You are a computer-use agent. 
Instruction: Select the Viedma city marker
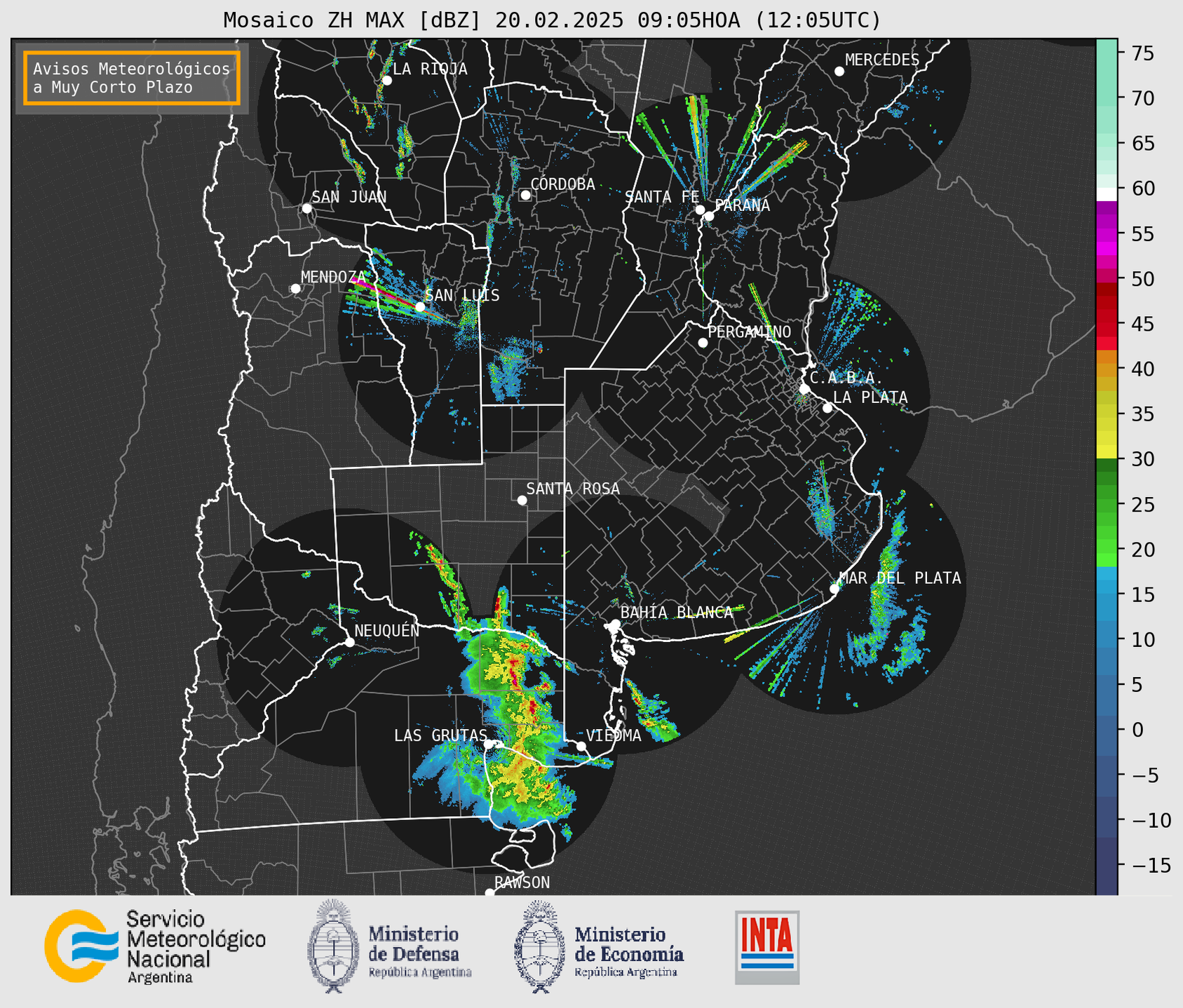click(x=581, y=746)
